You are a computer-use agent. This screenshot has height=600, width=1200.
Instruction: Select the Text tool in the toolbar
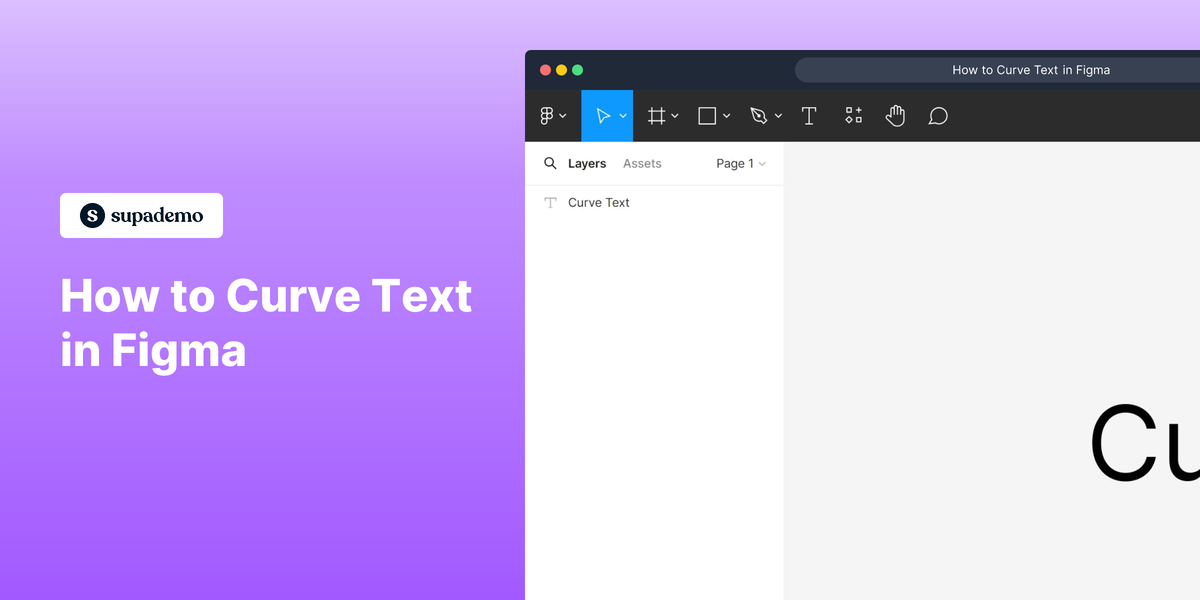(809, 115)
